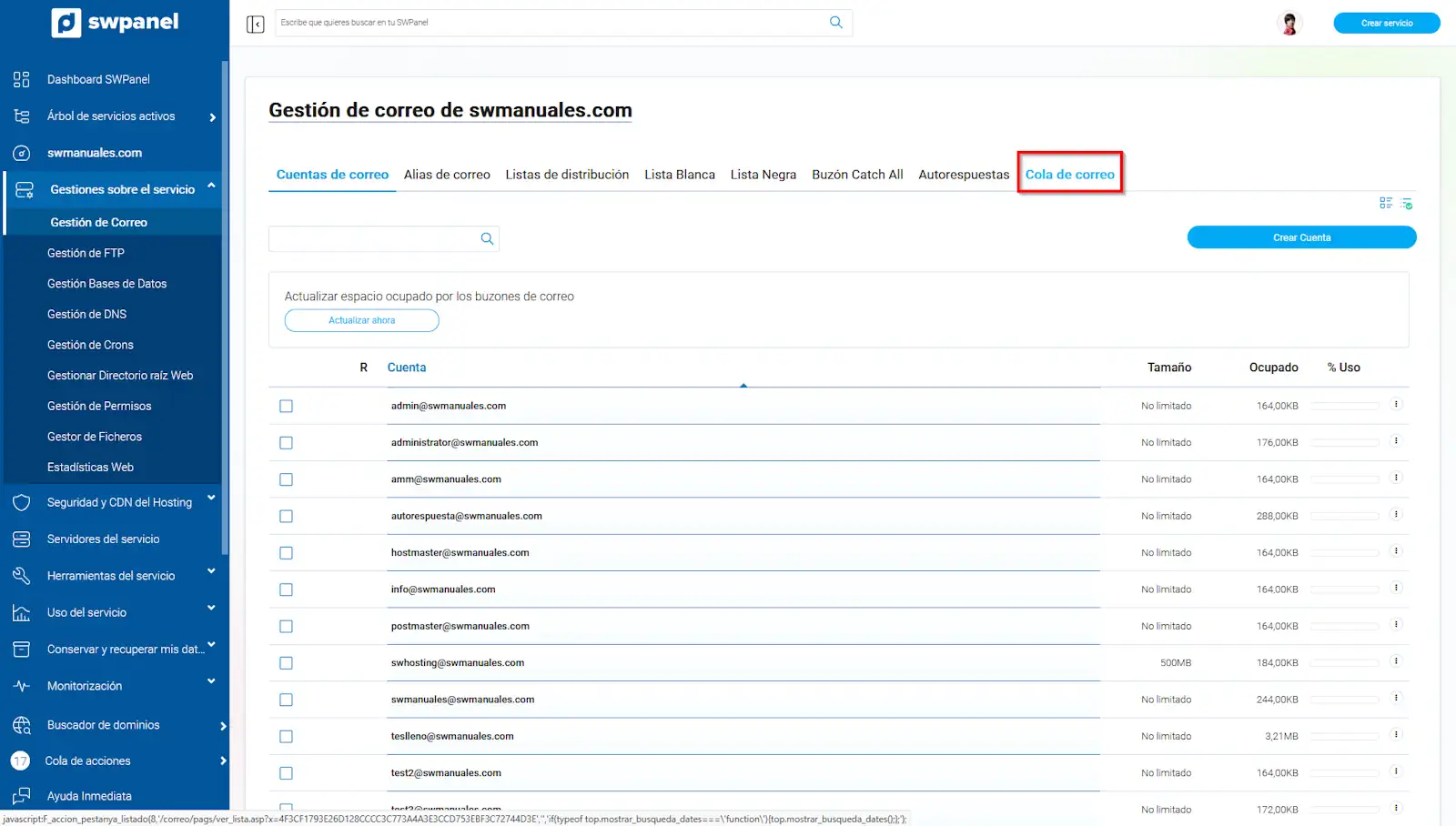
Task: Click the search icon in the account filter box
Action: point(487,238)
